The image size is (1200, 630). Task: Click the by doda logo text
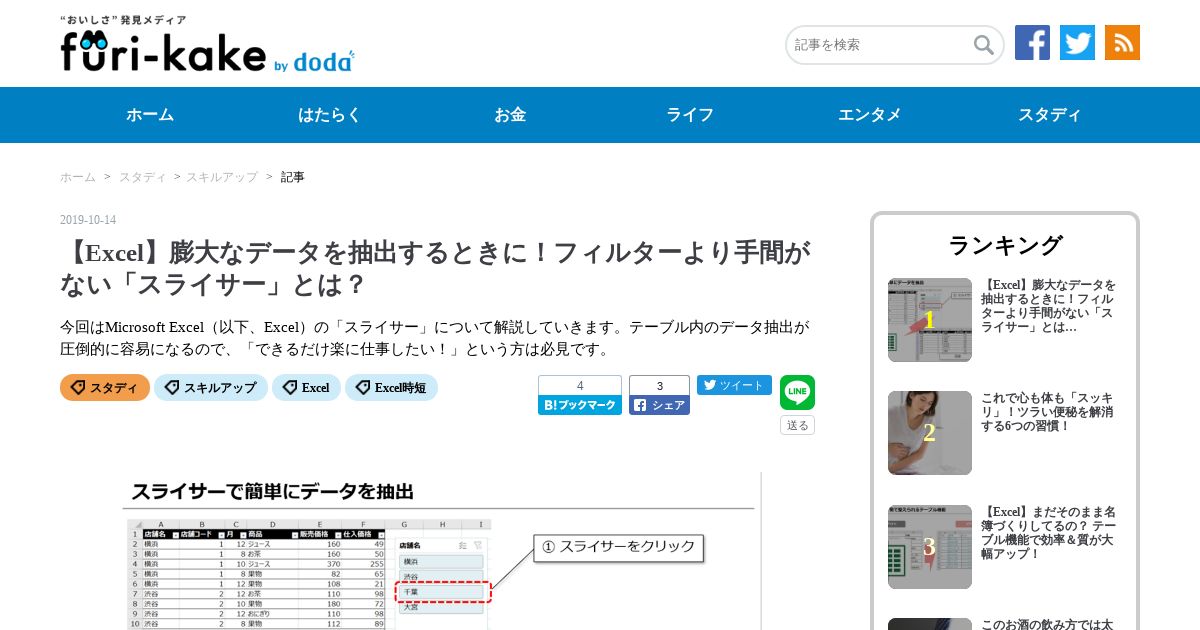pyautogui.click(x=313, y=63)
